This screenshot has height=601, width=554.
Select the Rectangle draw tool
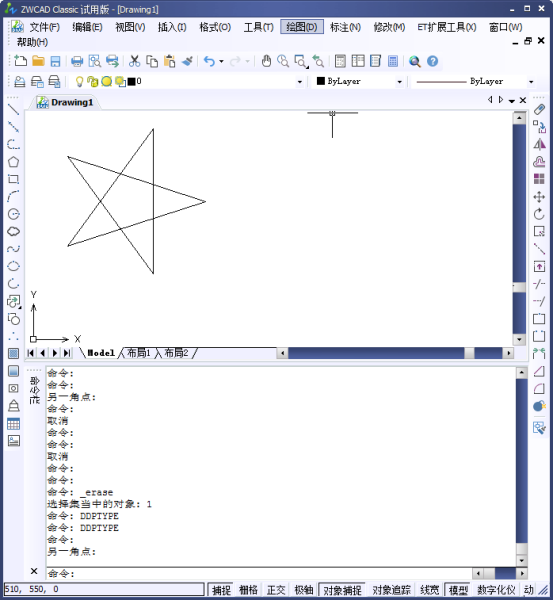(x=13, y=179)
